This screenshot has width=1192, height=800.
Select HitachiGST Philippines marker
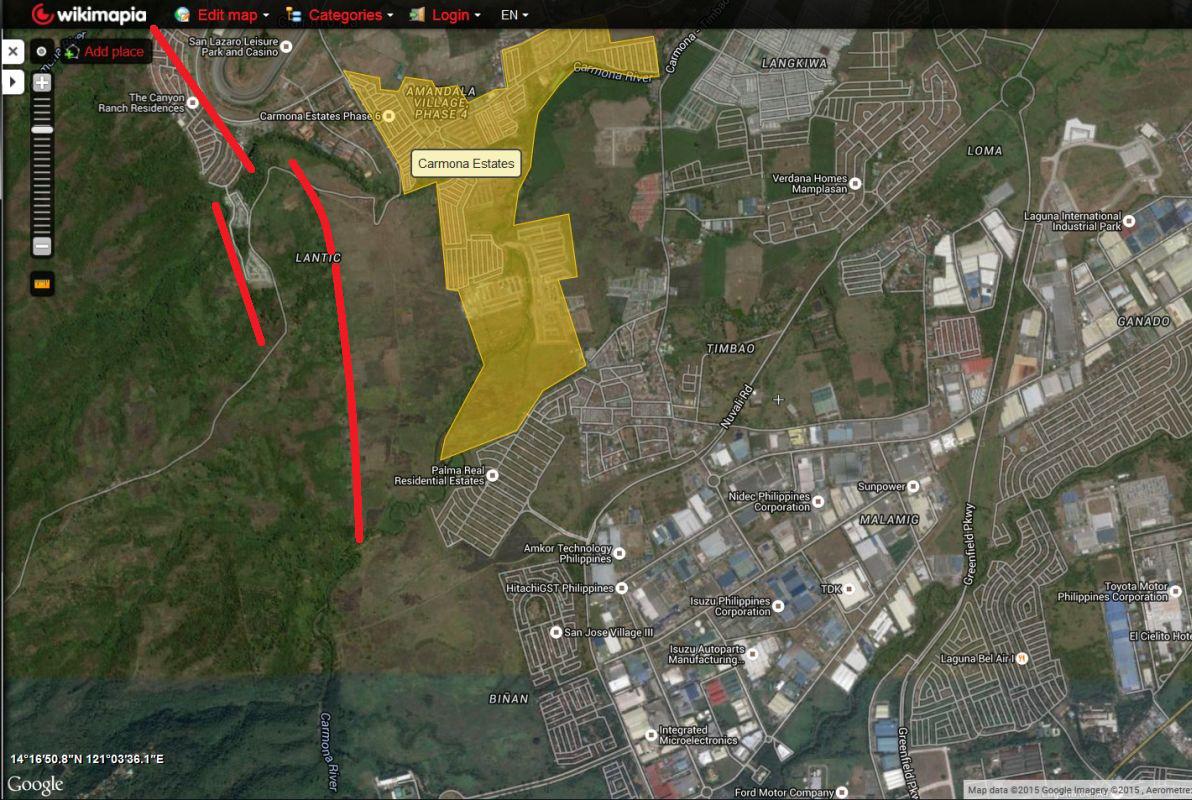click(x=622, y=588)
